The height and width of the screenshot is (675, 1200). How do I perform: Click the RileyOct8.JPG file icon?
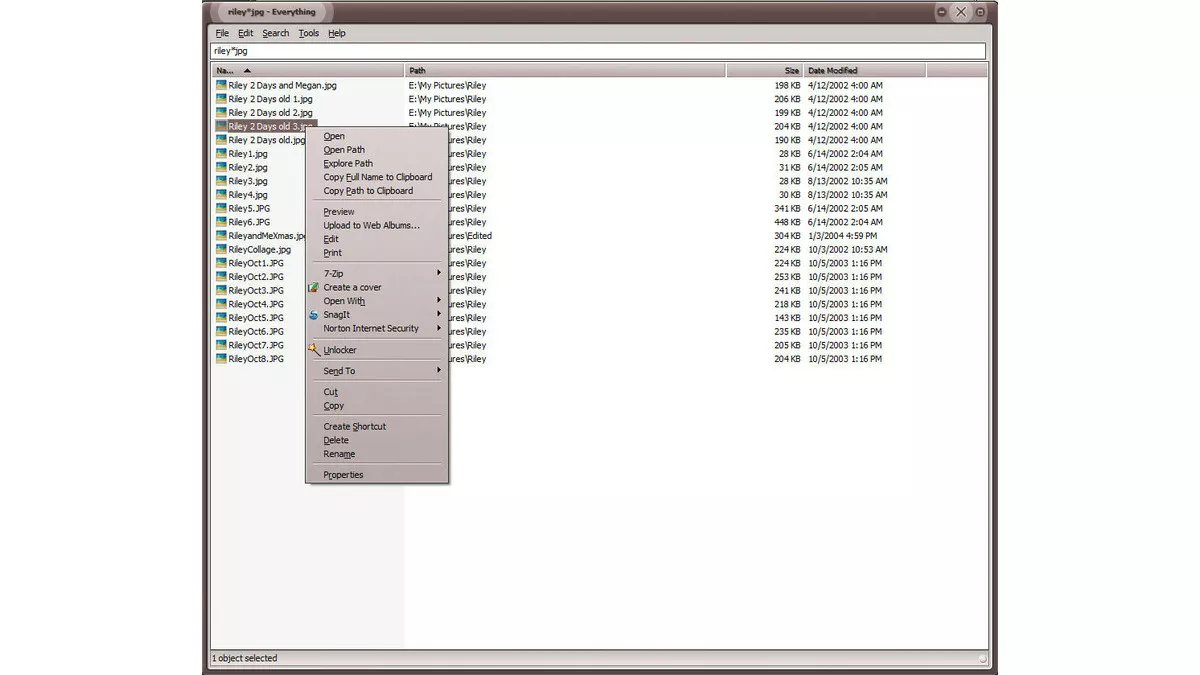point(220,358)
